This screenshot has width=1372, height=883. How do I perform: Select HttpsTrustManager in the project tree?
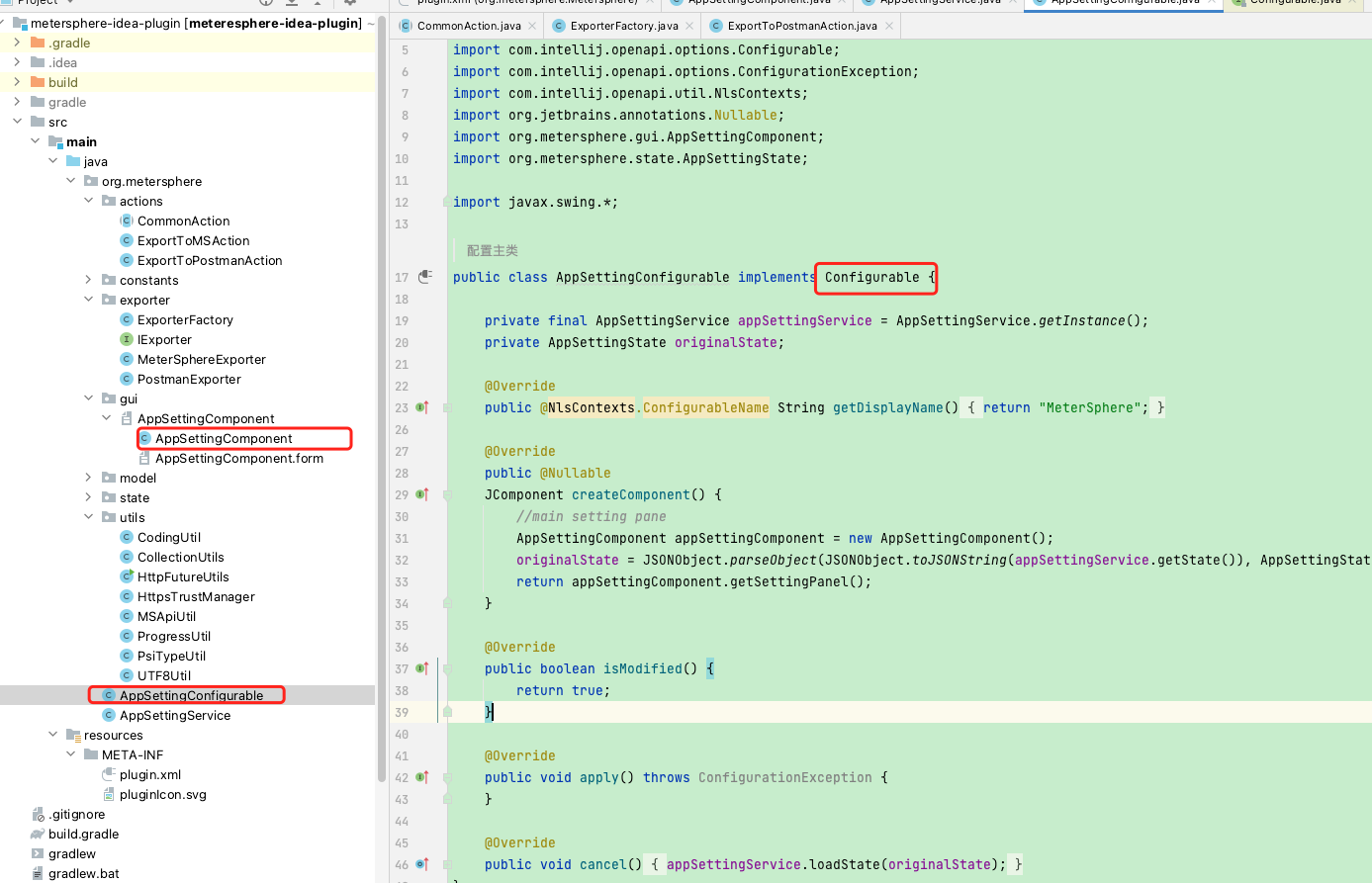(x=196, y=596)
